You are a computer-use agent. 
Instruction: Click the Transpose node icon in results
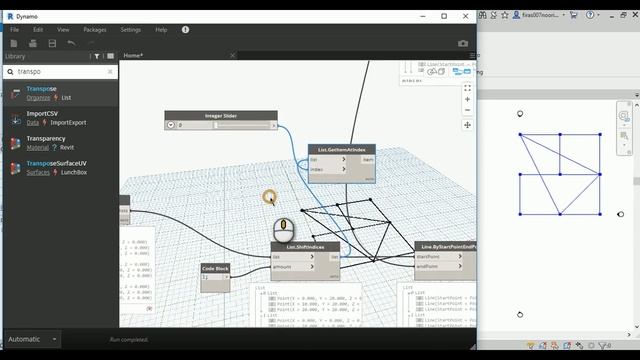(16, 93)
